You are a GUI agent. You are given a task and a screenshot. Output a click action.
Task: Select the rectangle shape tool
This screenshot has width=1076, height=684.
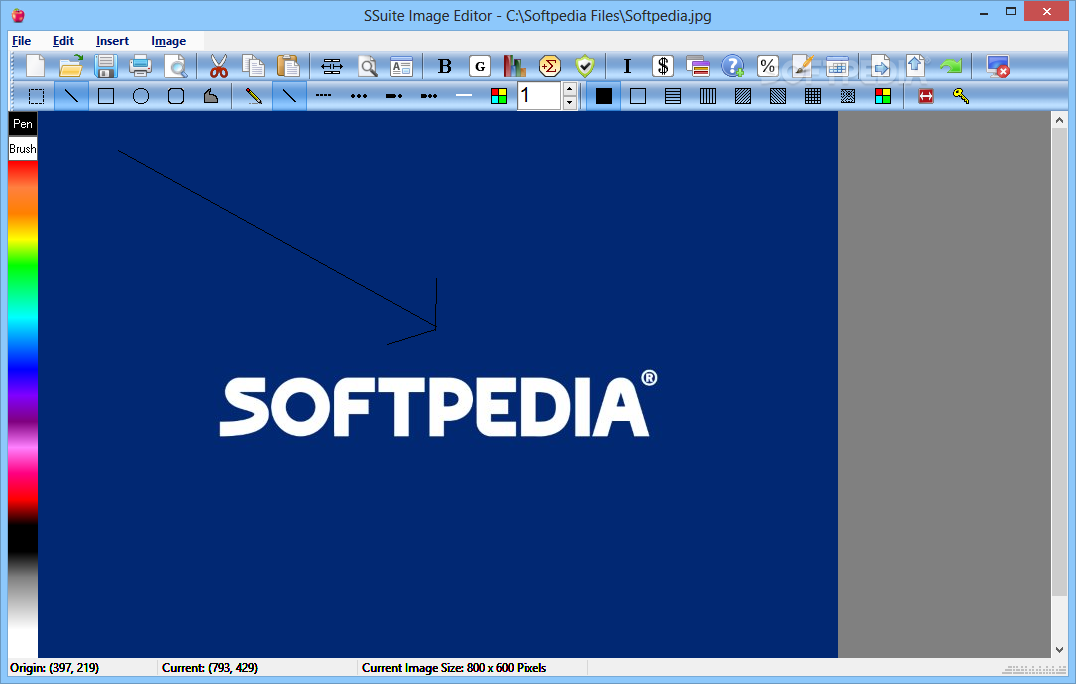(x=106, y=96)
